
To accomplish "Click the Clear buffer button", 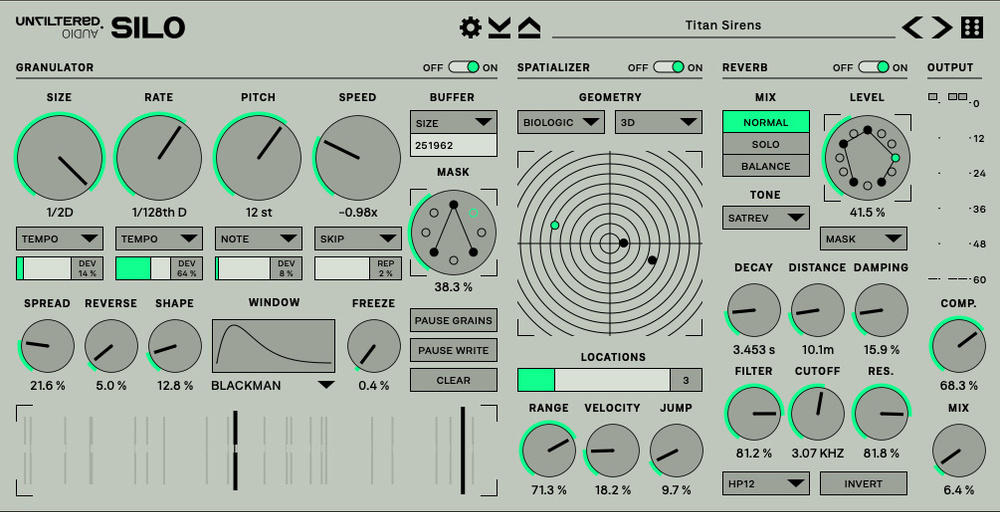I will pos(453,380).
